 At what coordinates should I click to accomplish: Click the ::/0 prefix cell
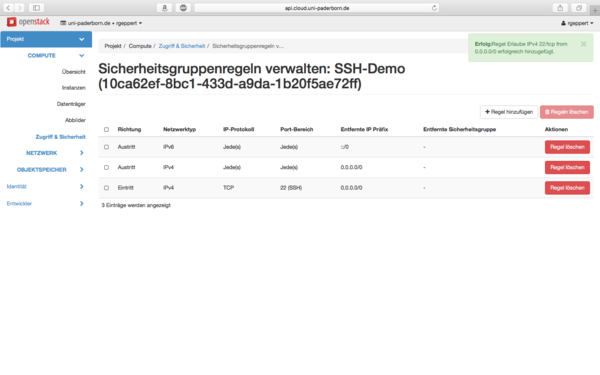coord(345,147)
